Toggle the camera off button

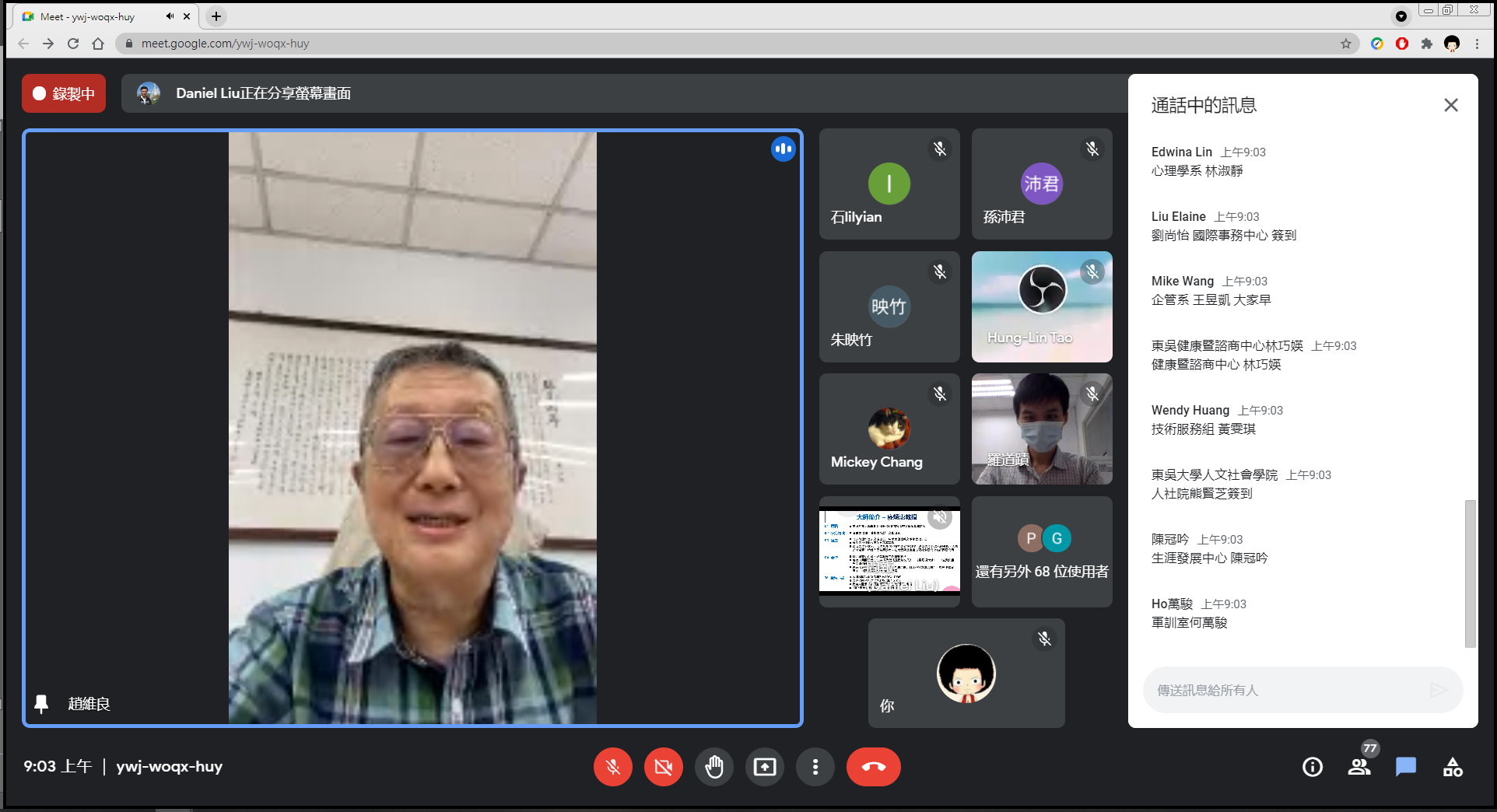point(663,767)
